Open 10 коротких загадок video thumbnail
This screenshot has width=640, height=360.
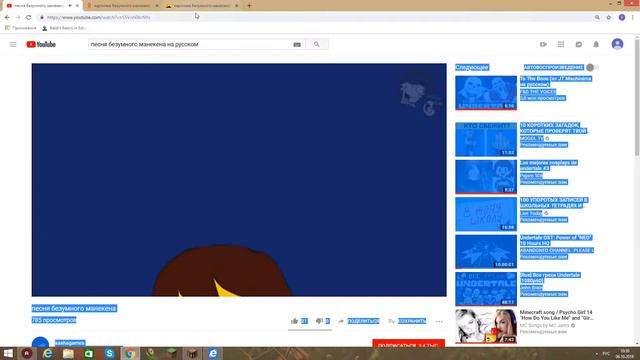(x=486, y=139)
